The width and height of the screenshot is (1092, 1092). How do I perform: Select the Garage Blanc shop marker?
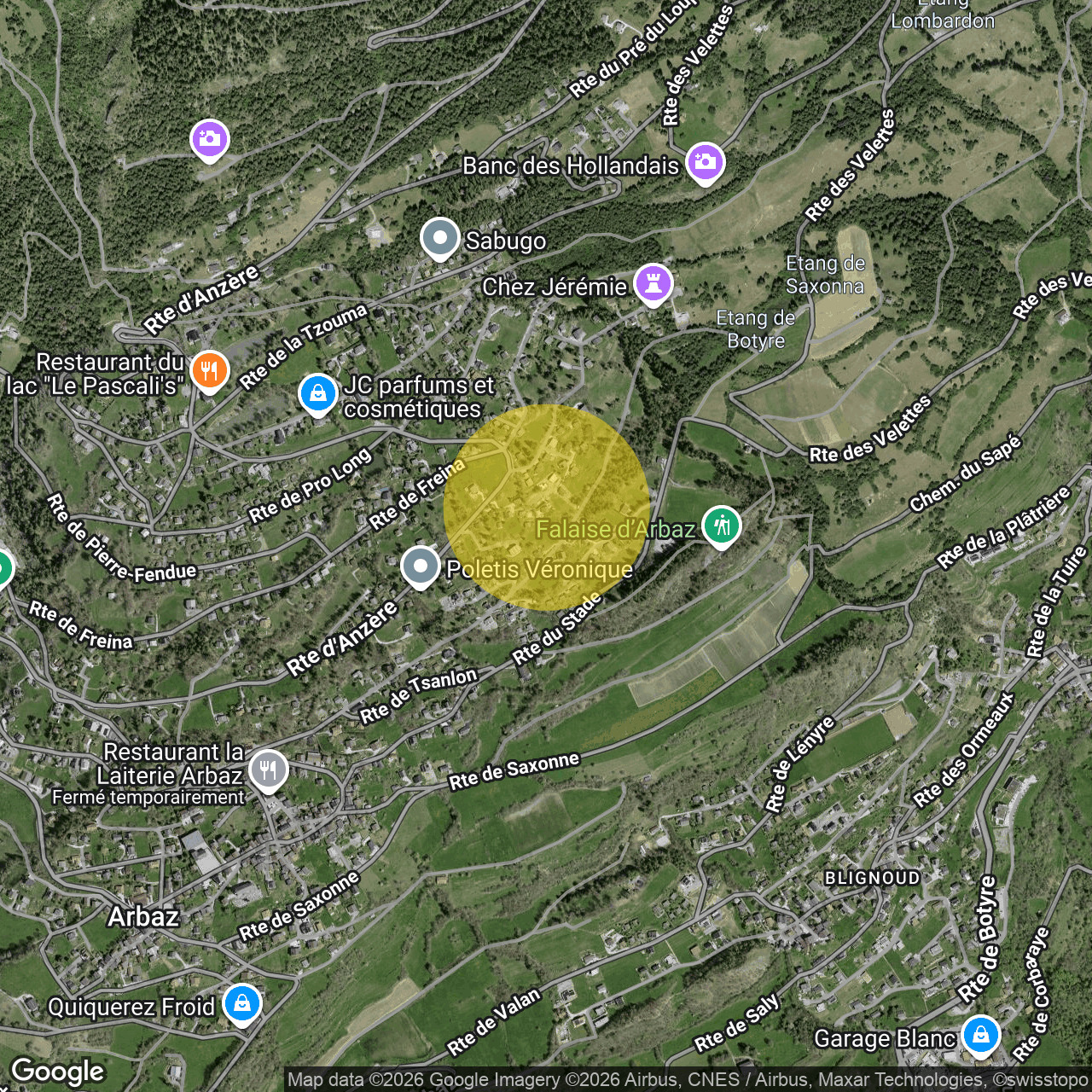coord(981,1035)
